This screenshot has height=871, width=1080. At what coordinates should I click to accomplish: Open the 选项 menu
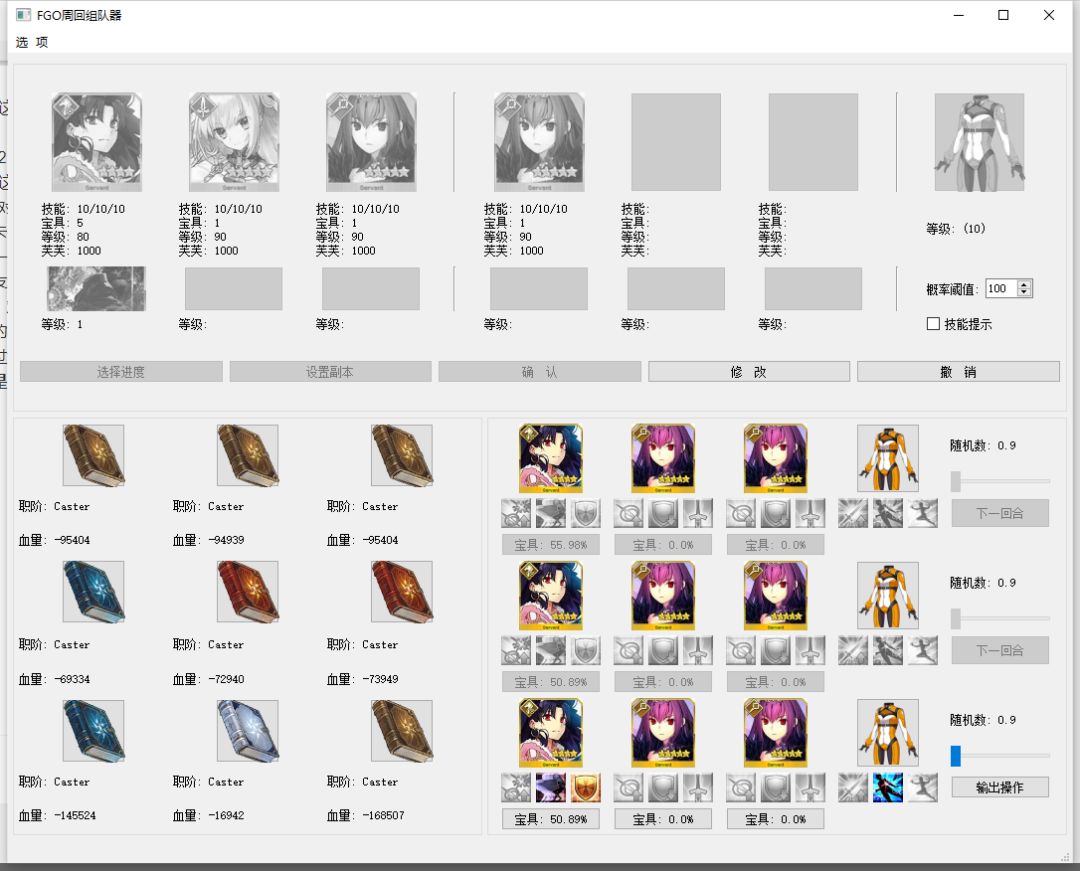pos(32,42)
